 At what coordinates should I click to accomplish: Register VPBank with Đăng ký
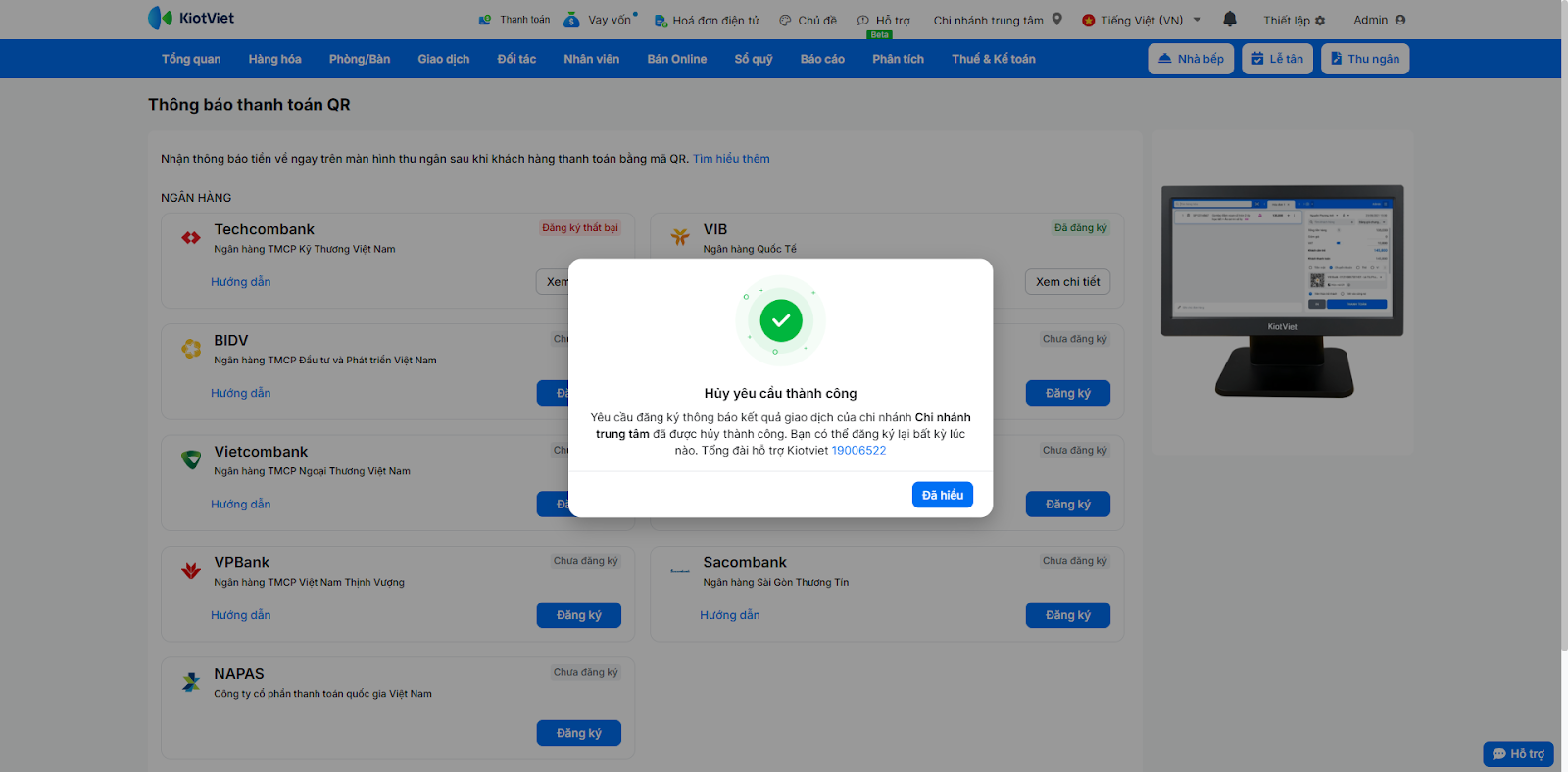coord(579,615)
